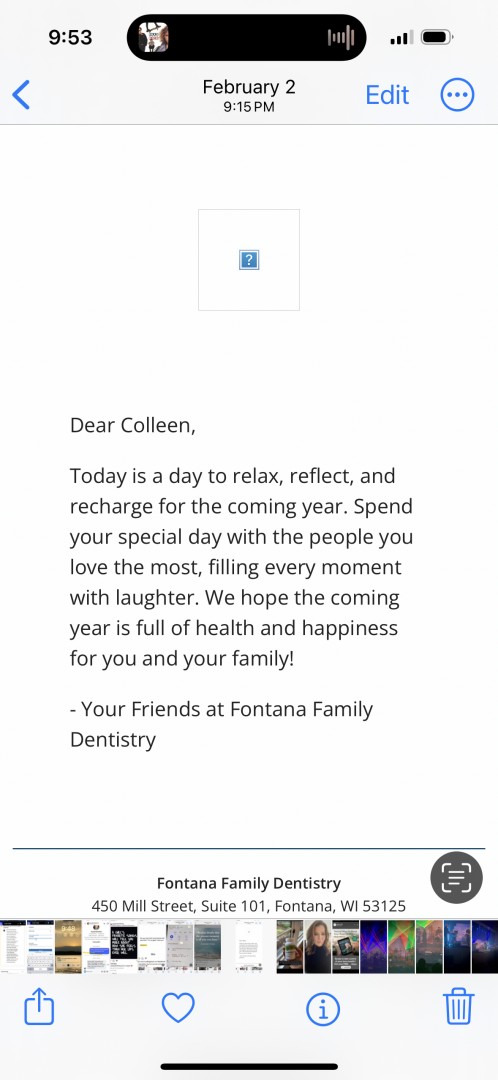Delete the photo using trash icon

[x=458, y=1007]
